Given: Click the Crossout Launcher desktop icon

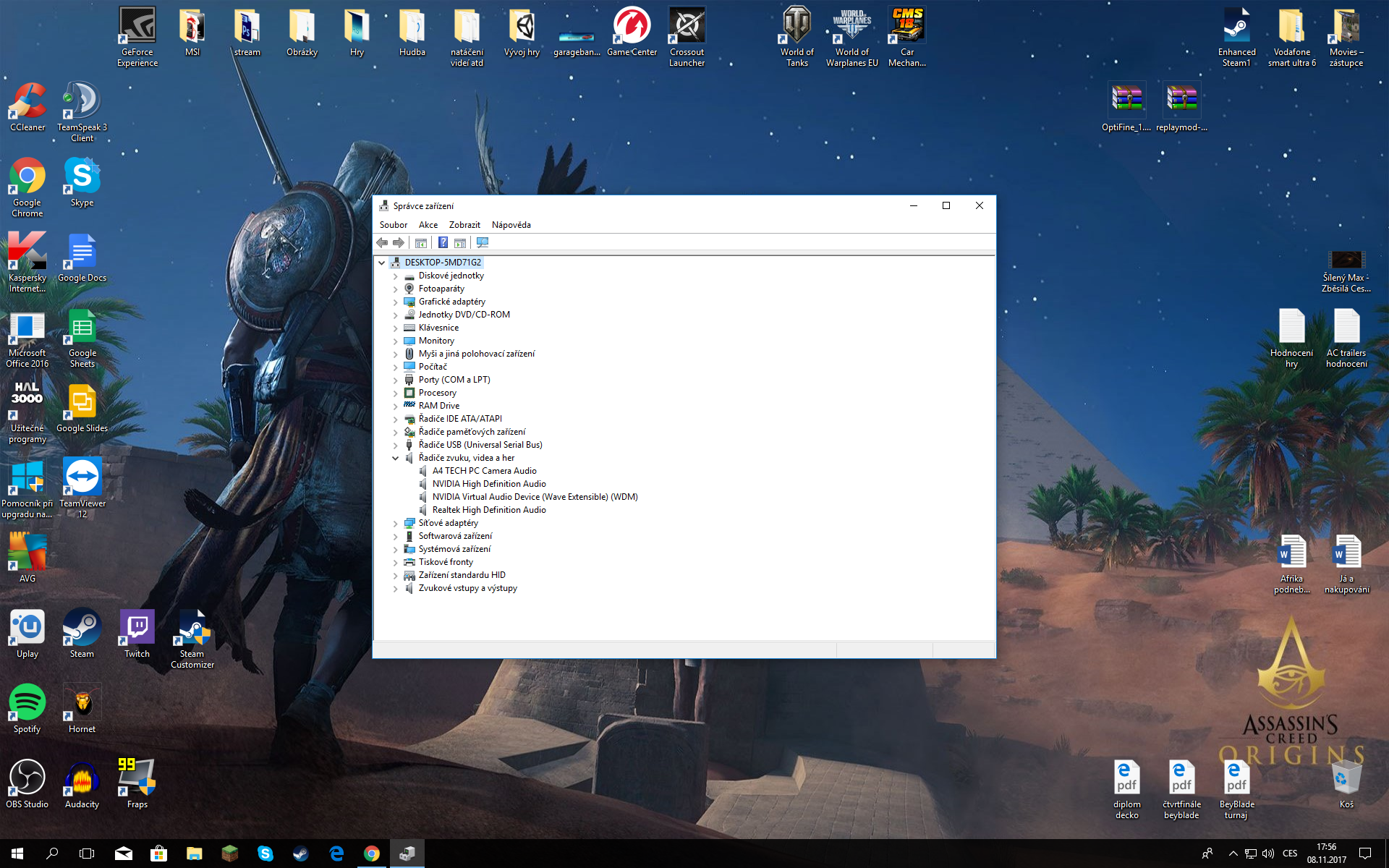Looking at the screenshot, I should (x=687, y=36).
